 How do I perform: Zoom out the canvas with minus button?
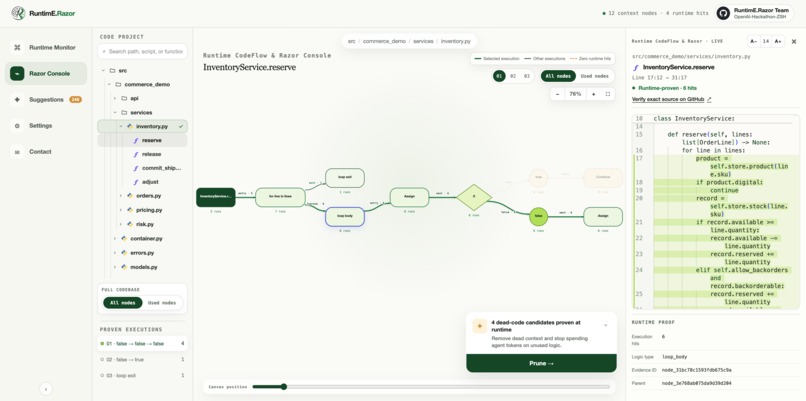[558, 94]
